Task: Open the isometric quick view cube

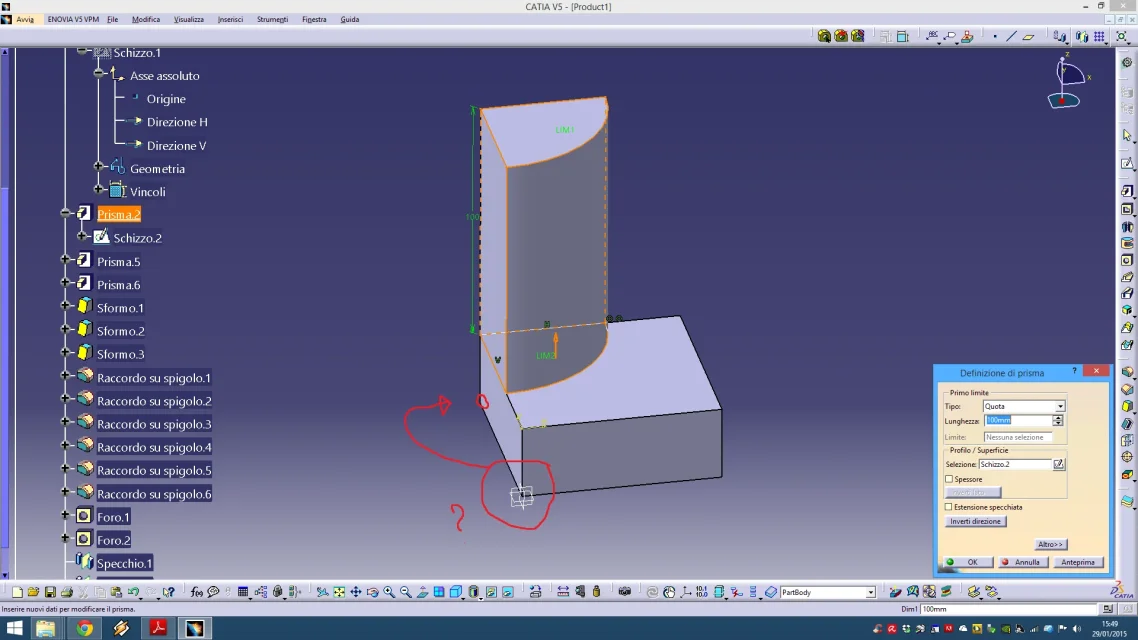Action: 457,592
